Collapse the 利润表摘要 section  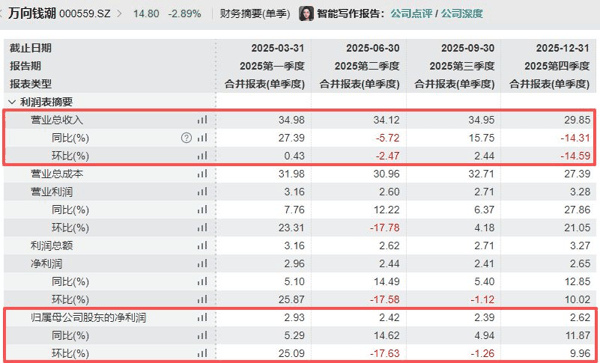click(x=12, y=102)
